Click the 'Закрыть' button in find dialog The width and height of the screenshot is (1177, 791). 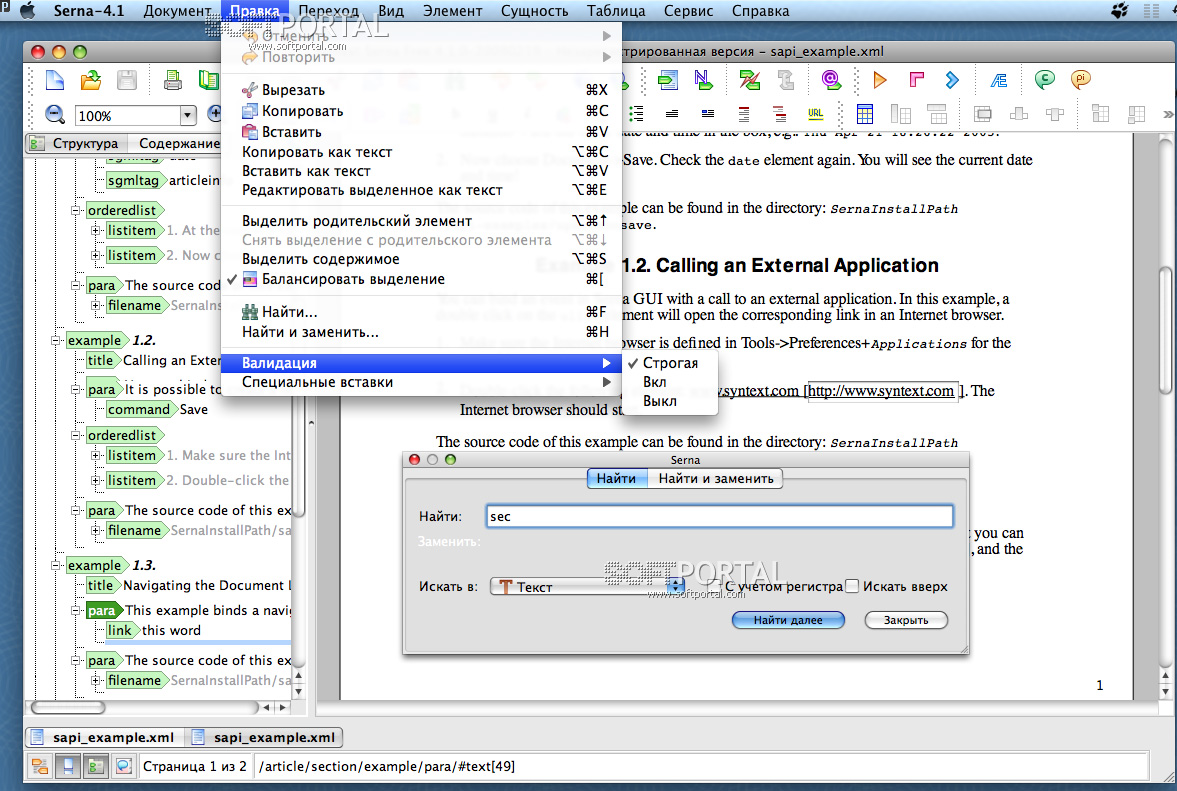(906, 620)
